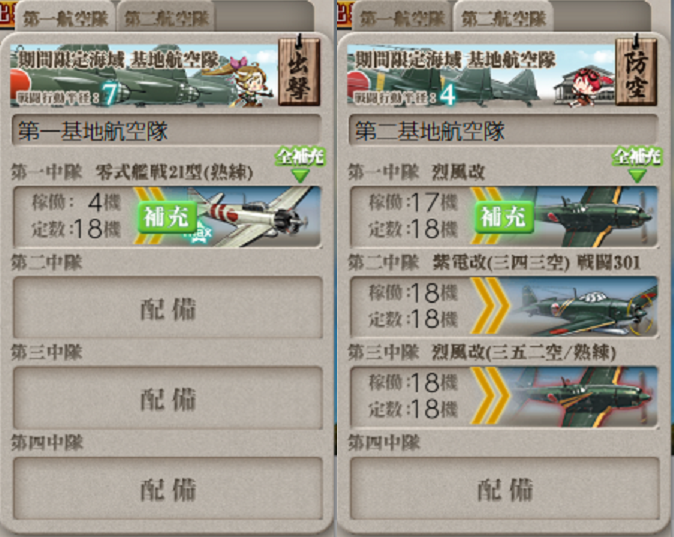Viewport: 674px width, 537px height.
Task: Select the 烈風改(三五二空/熟練) aircraft image
Action: pos(585,396)
